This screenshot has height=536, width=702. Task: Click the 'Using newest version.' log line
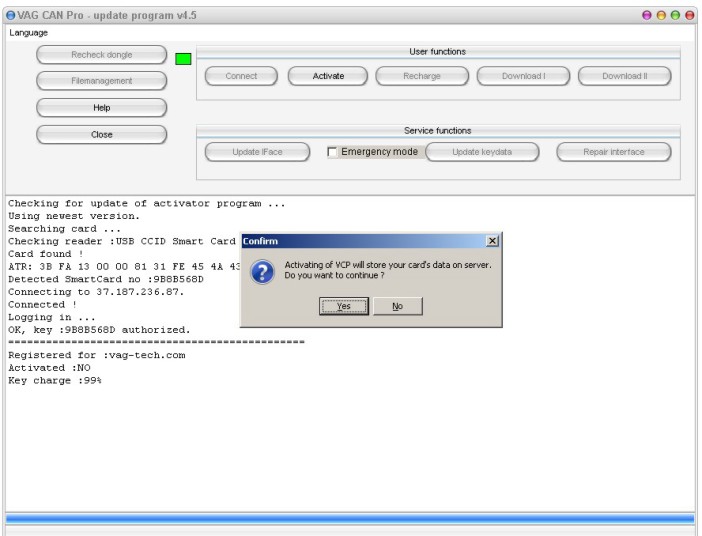74,216
